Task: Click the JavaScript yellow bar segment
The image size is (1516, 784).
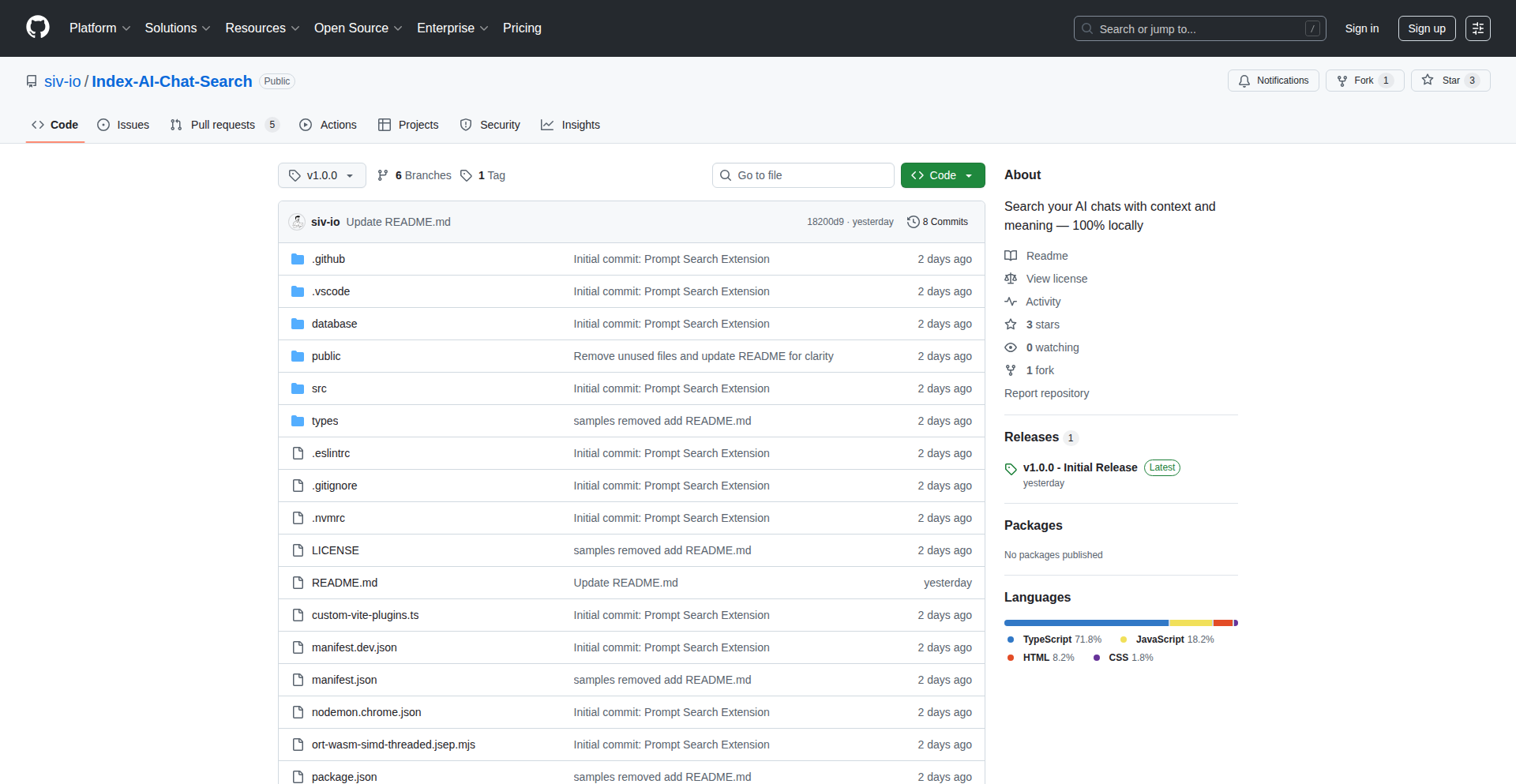Action: point(1191,623)
